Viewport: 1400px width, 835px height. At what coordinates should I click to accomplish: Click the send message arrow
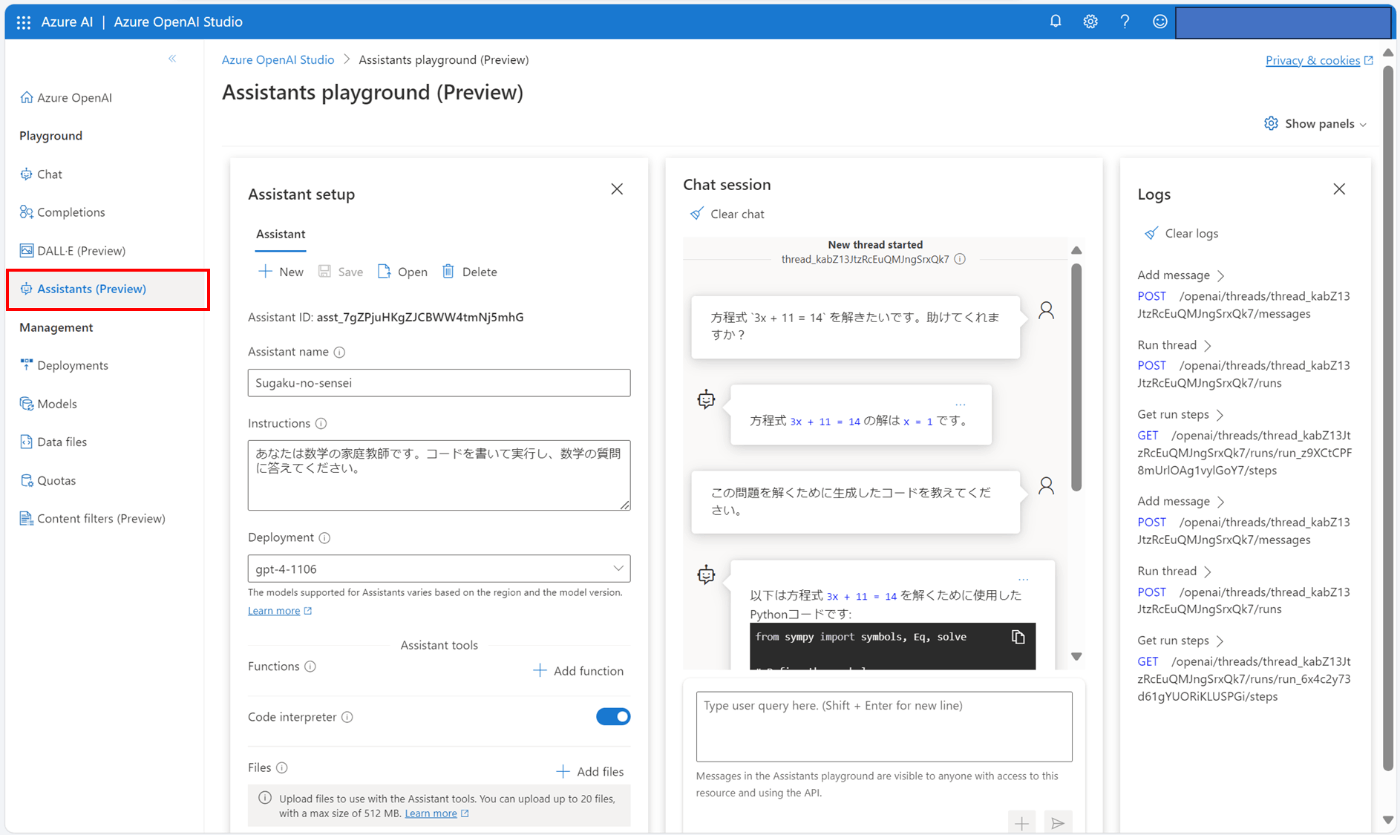pos(1058,822)
